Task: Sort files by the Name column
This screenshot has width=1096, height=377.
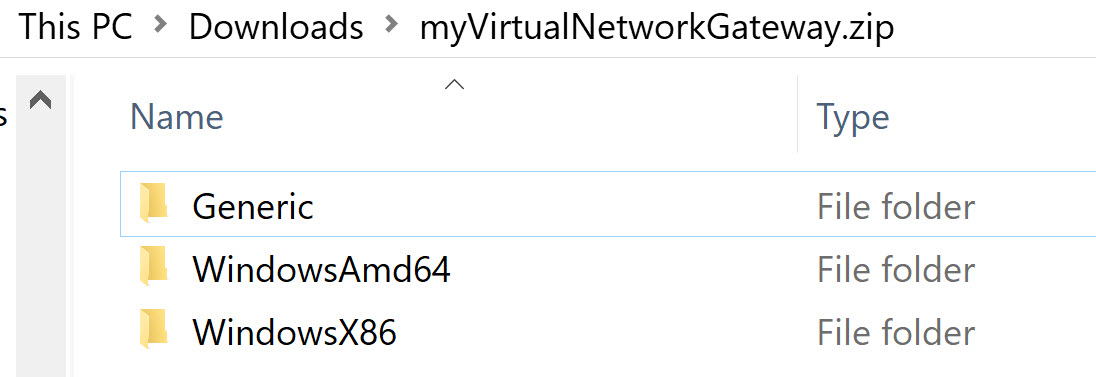Action: pyautogui.click(x=177, y=116)
